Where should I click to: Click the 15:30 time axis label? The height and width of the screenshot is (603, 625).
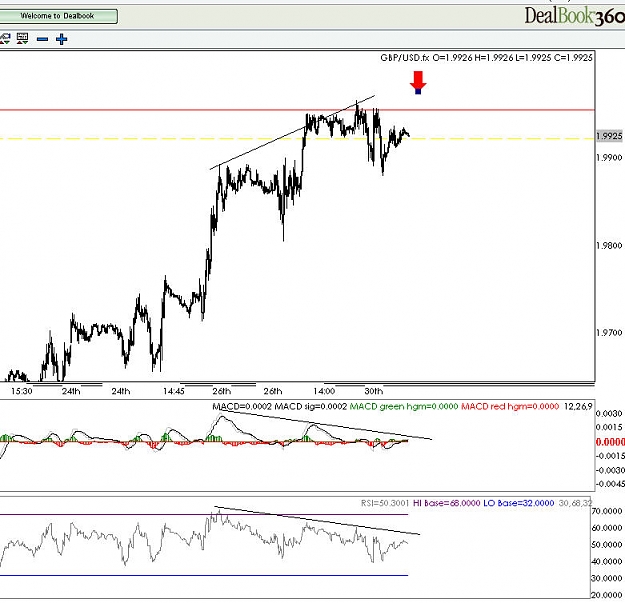pyautogui.click(x=22, y=391)
